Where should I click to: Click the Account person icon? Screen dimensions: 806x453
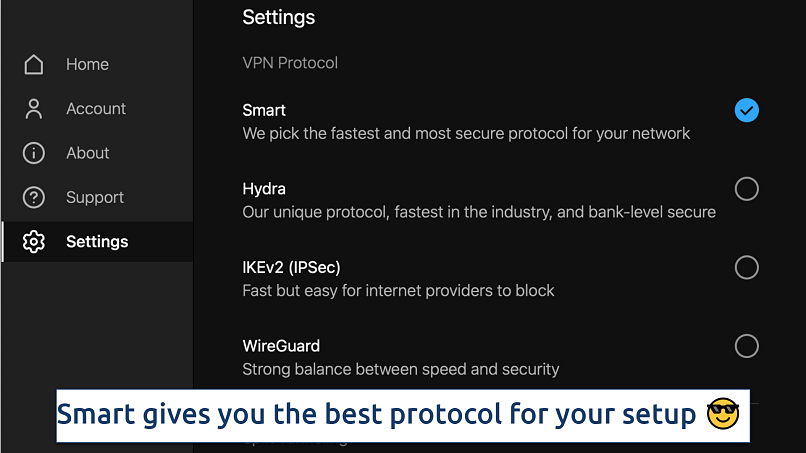pos(34,109)
